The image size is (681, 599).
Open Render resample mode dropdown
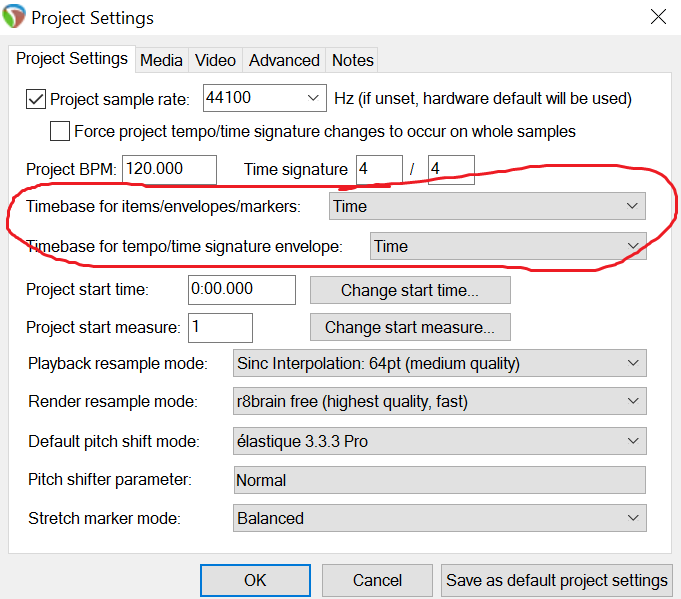pyautogui.click(x=439, y=402)
